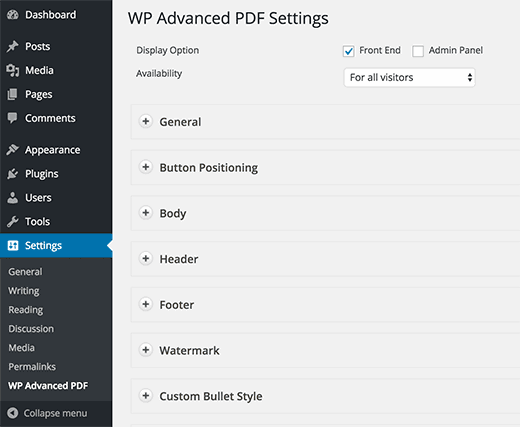The image size is (520, 427).
Task: Open the Tools menu label
Action: [x=38, y=222]
